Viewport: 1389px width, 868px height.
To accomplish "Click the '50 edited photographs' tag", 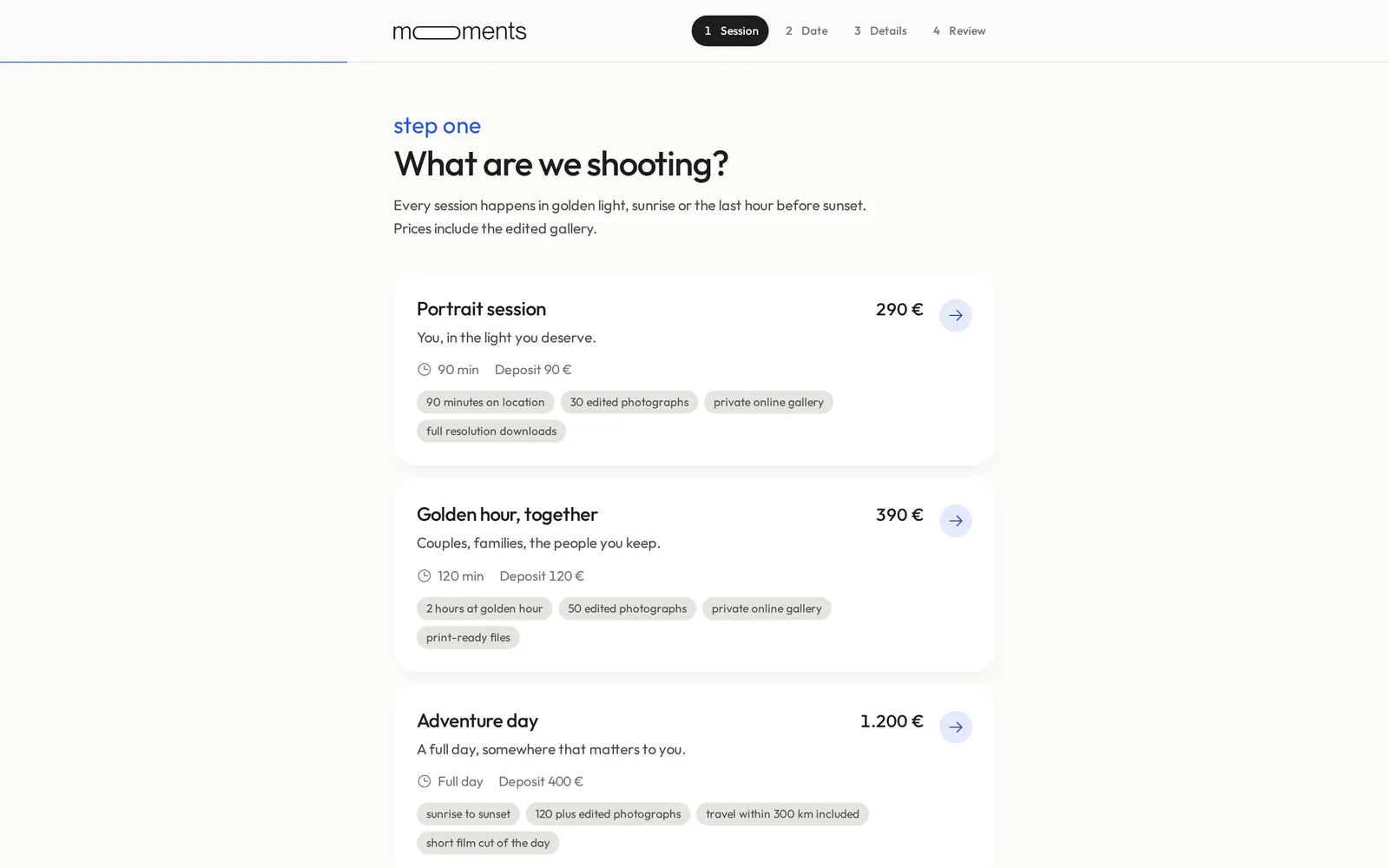I will 627,608.
